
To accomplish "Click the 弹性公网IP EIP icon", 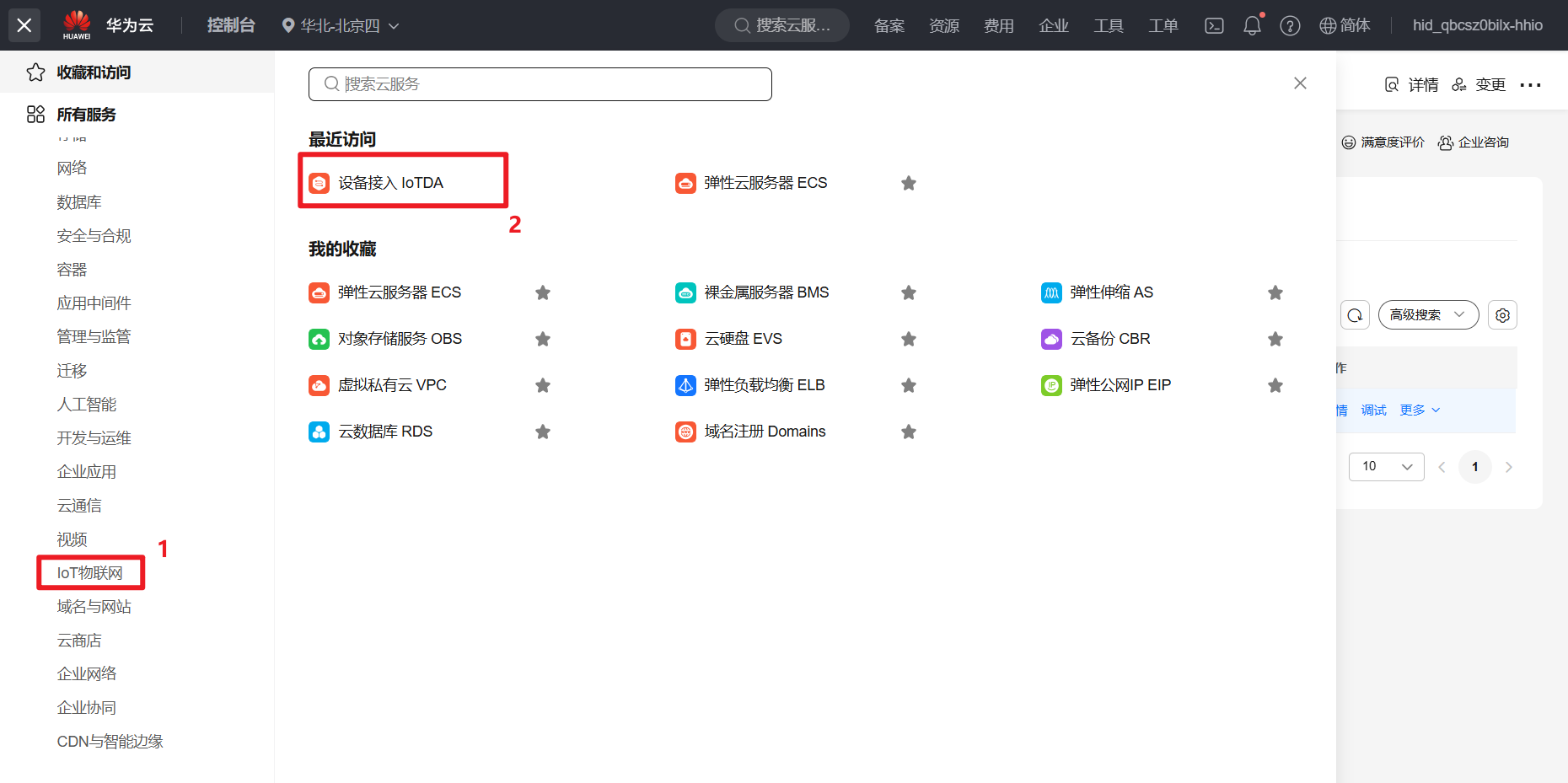I will pyautogui.click(x=1051, y=385).
